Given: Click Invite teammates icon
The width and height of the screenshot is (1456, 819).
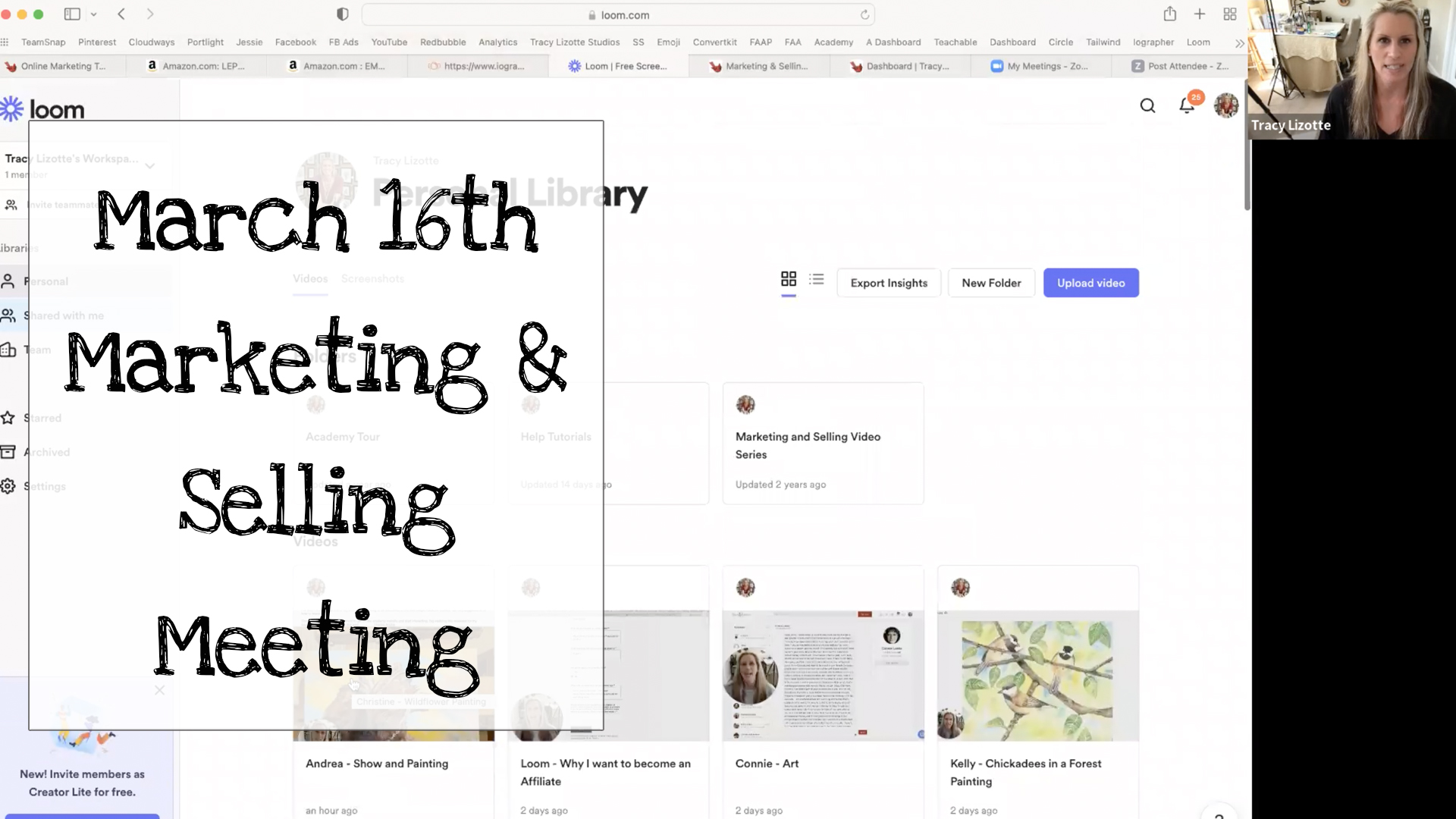Looking at the screenshot, I should pos(11,205).
